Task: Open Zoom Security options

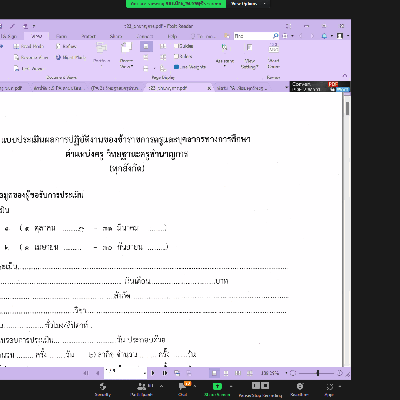Action: click(103, 389)
